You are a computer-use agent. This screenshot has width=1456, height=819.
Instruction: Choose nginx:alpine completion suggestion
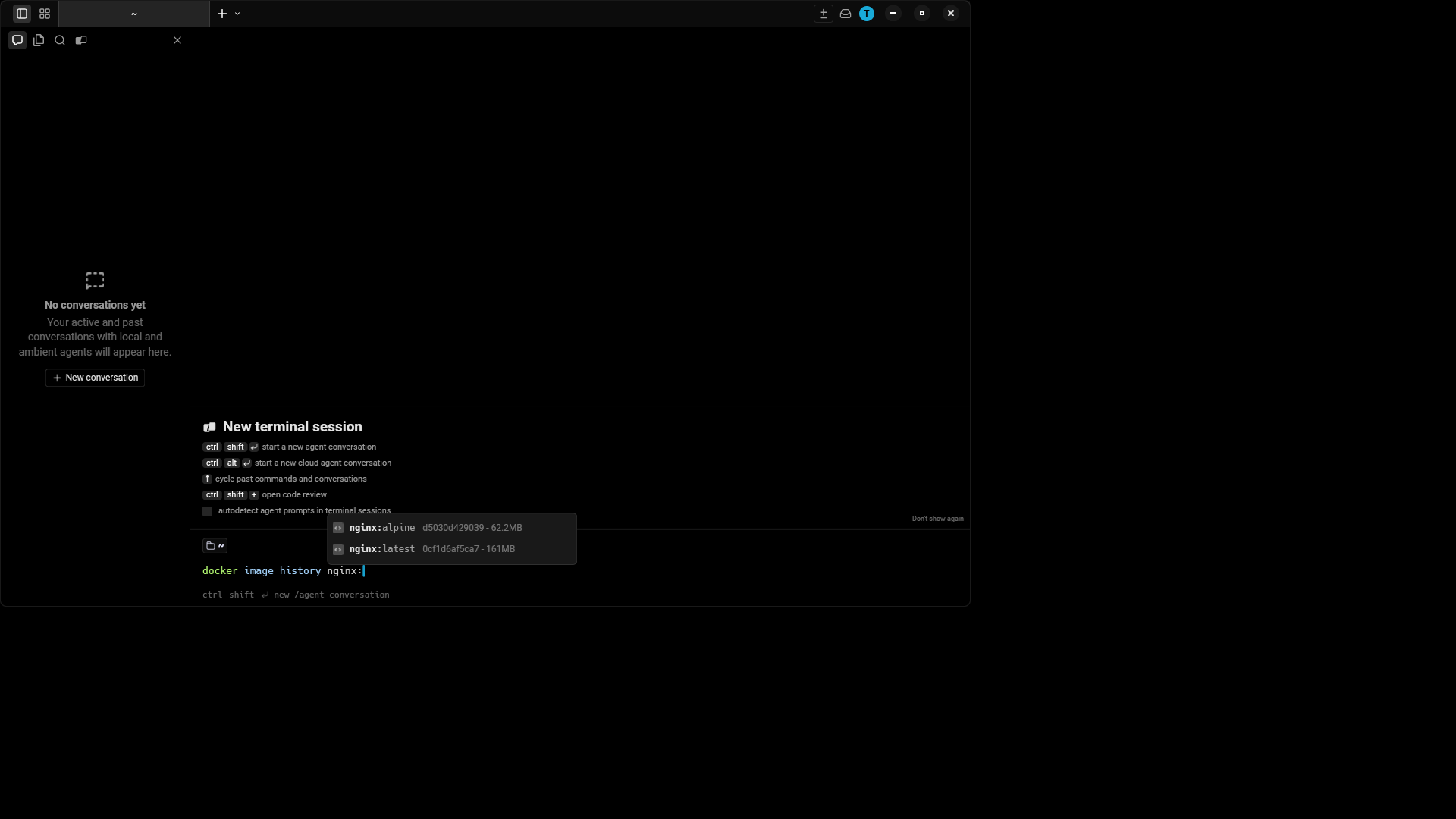coord(452,528)
